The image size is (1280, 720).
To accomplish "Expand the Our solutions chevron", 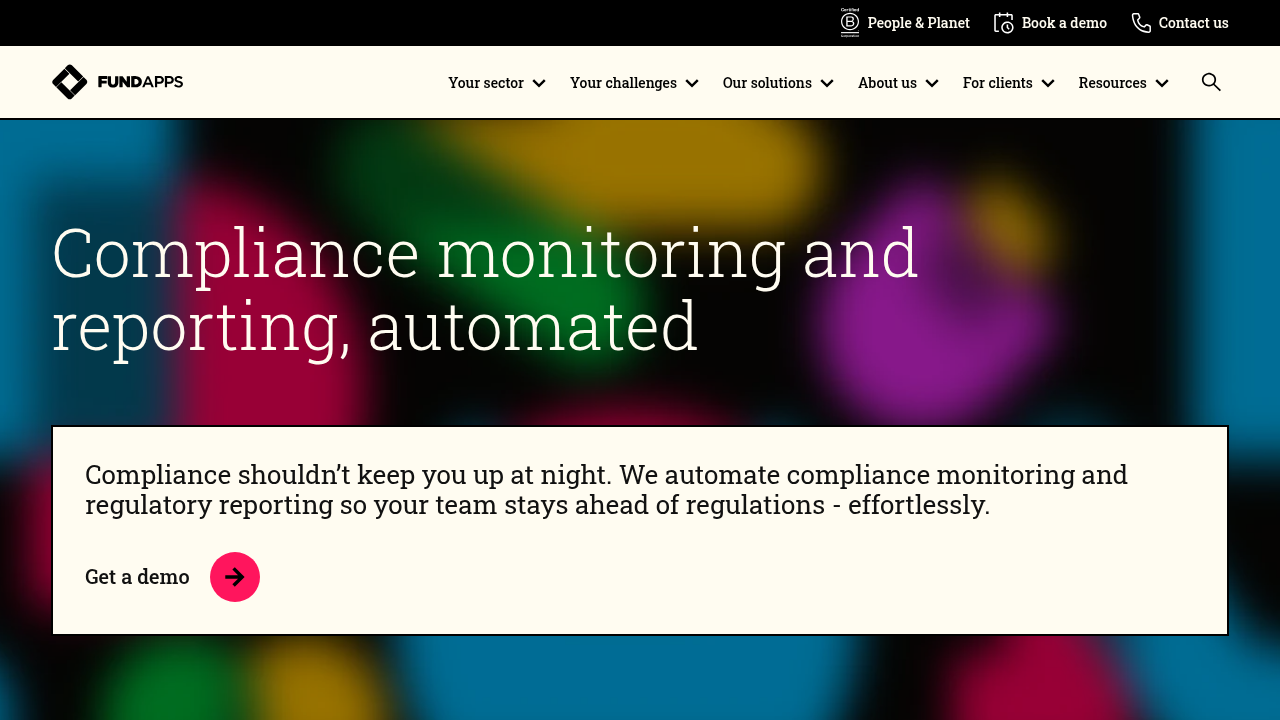I will point(827,83).
